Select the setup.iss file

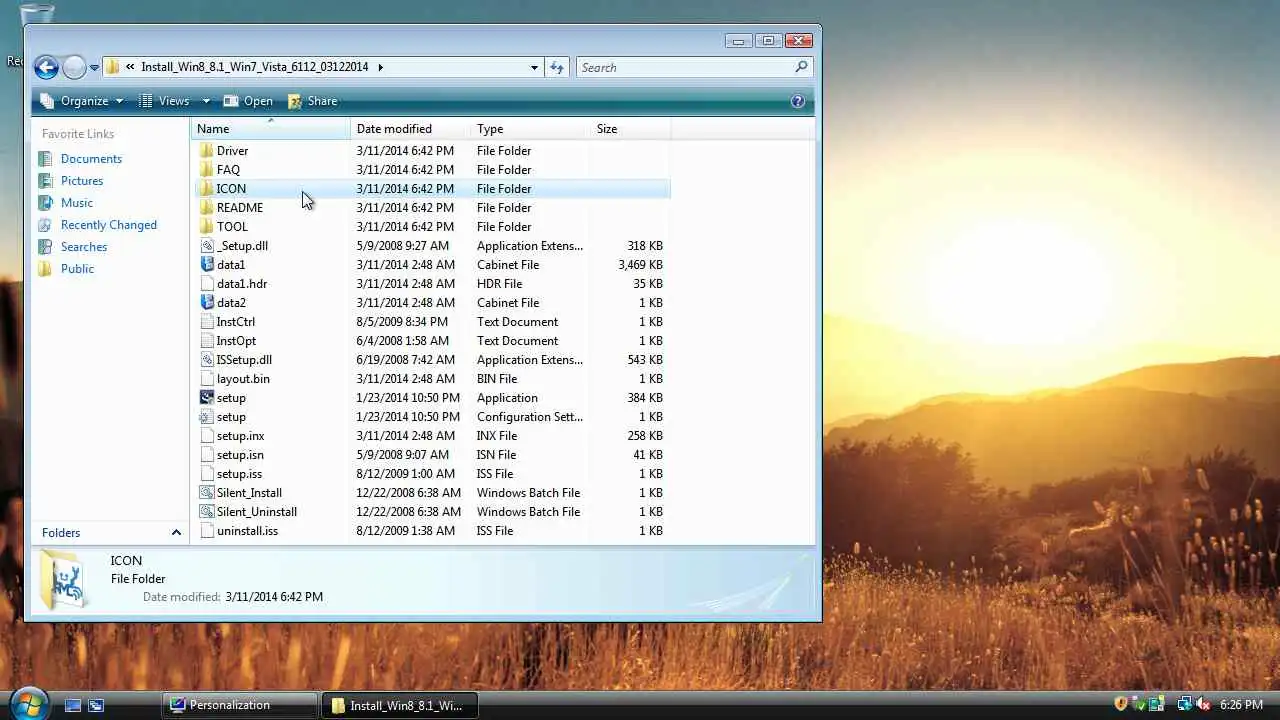point(239,474)
